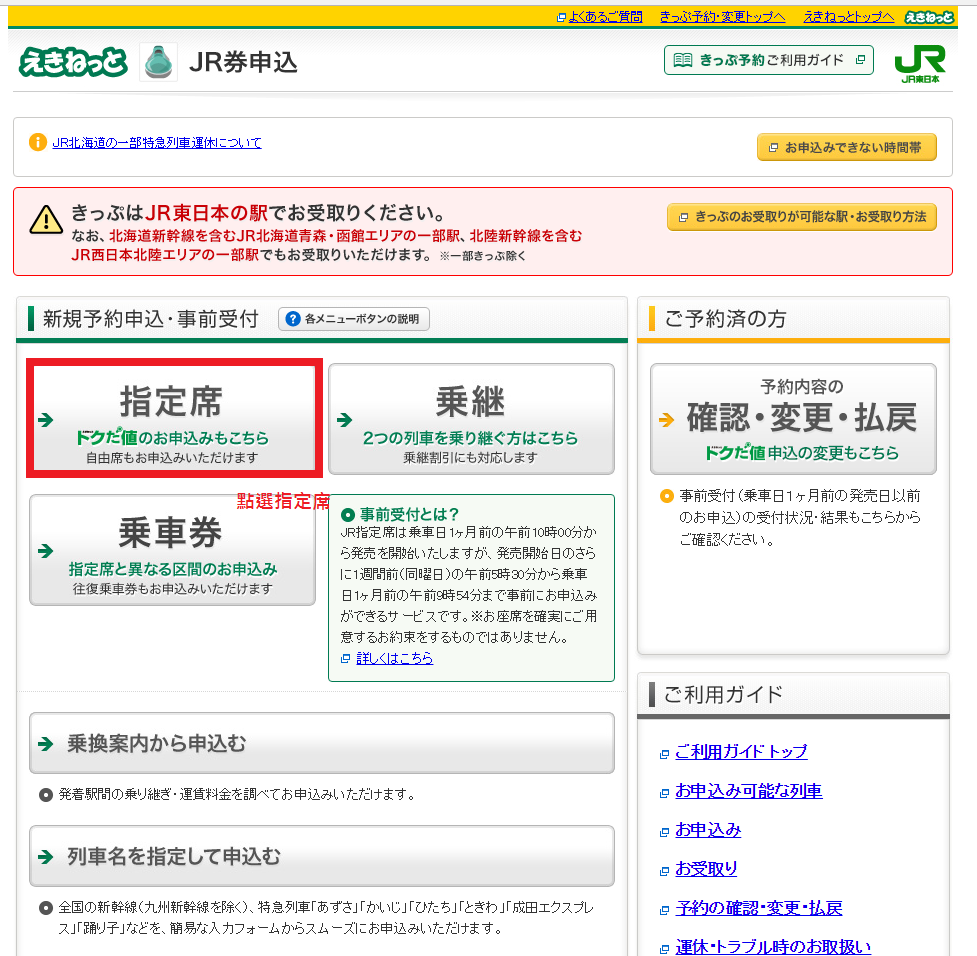
Task: Click the external link icon beside お申込み可能な列車
Action: tap(664, 793)
